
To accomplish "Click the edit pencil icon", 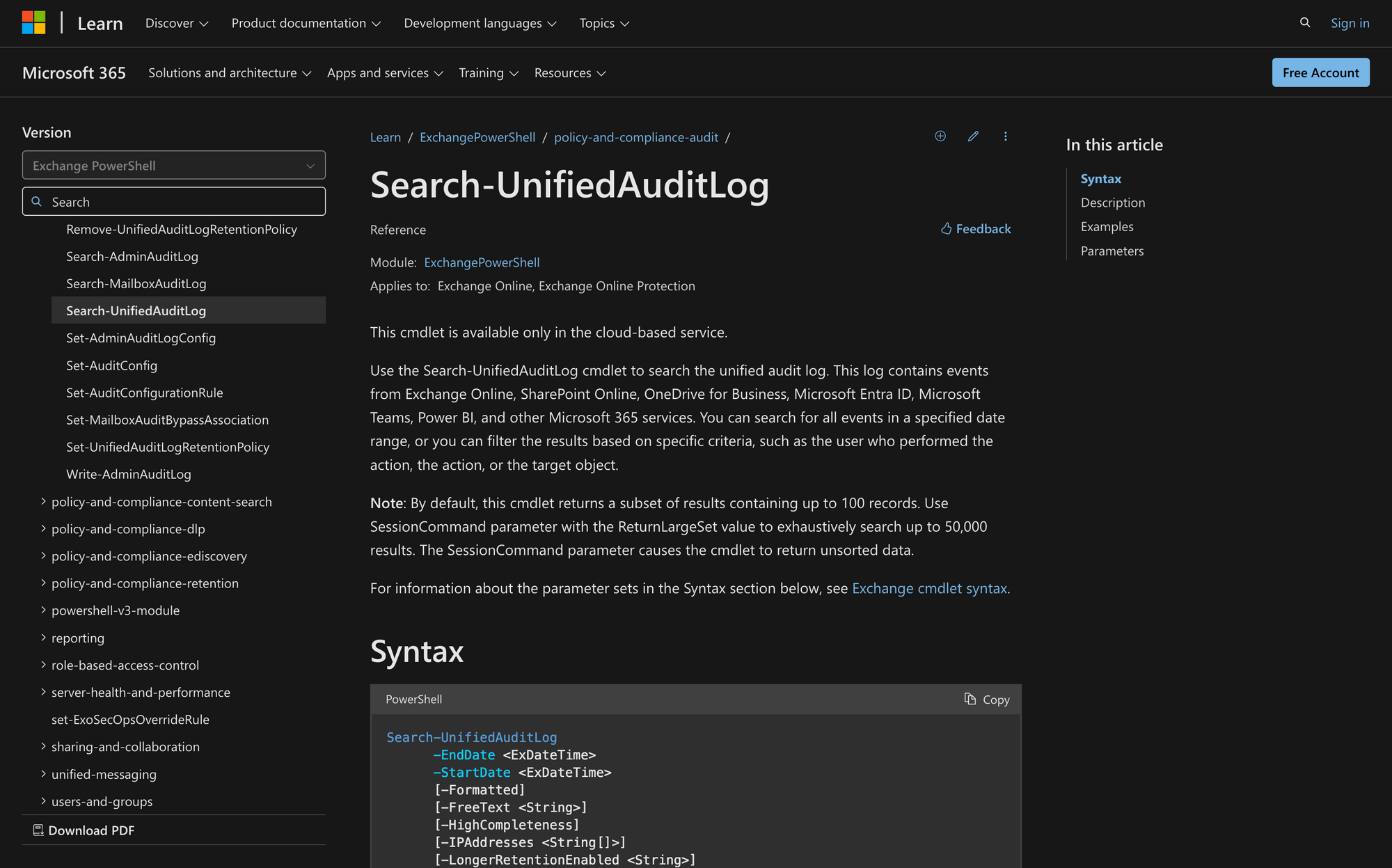I will pyautogui.click(x=973, y=136).
